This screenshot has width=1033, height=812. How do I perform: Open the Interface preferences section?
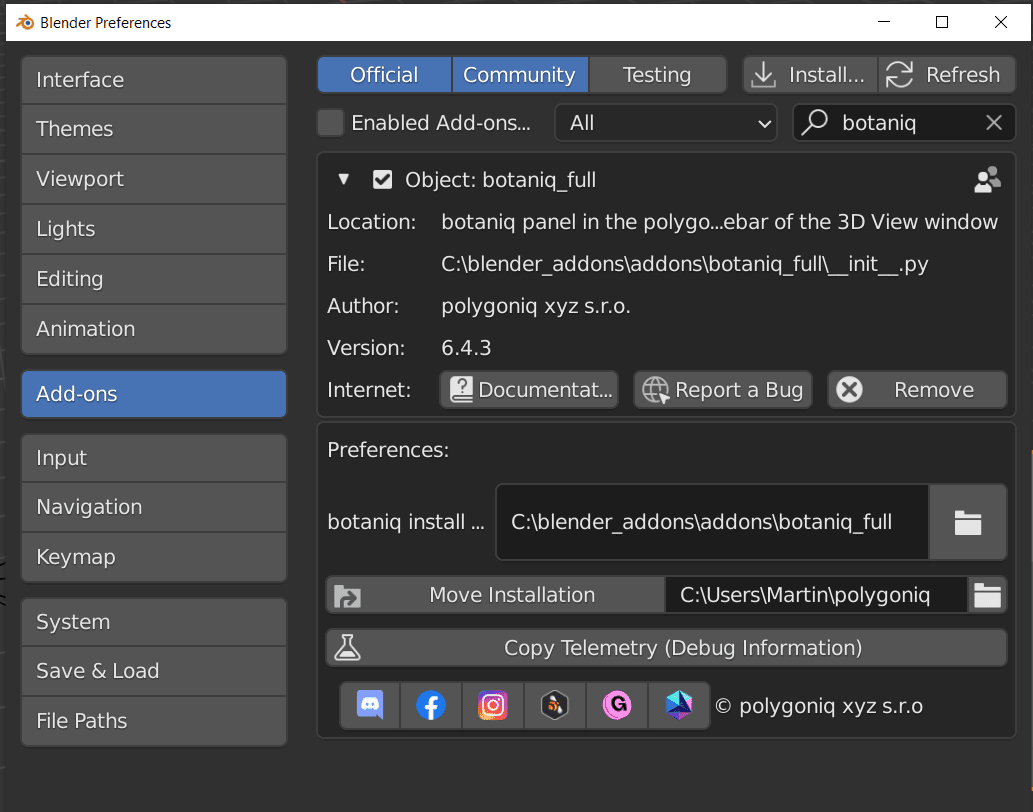154,80
